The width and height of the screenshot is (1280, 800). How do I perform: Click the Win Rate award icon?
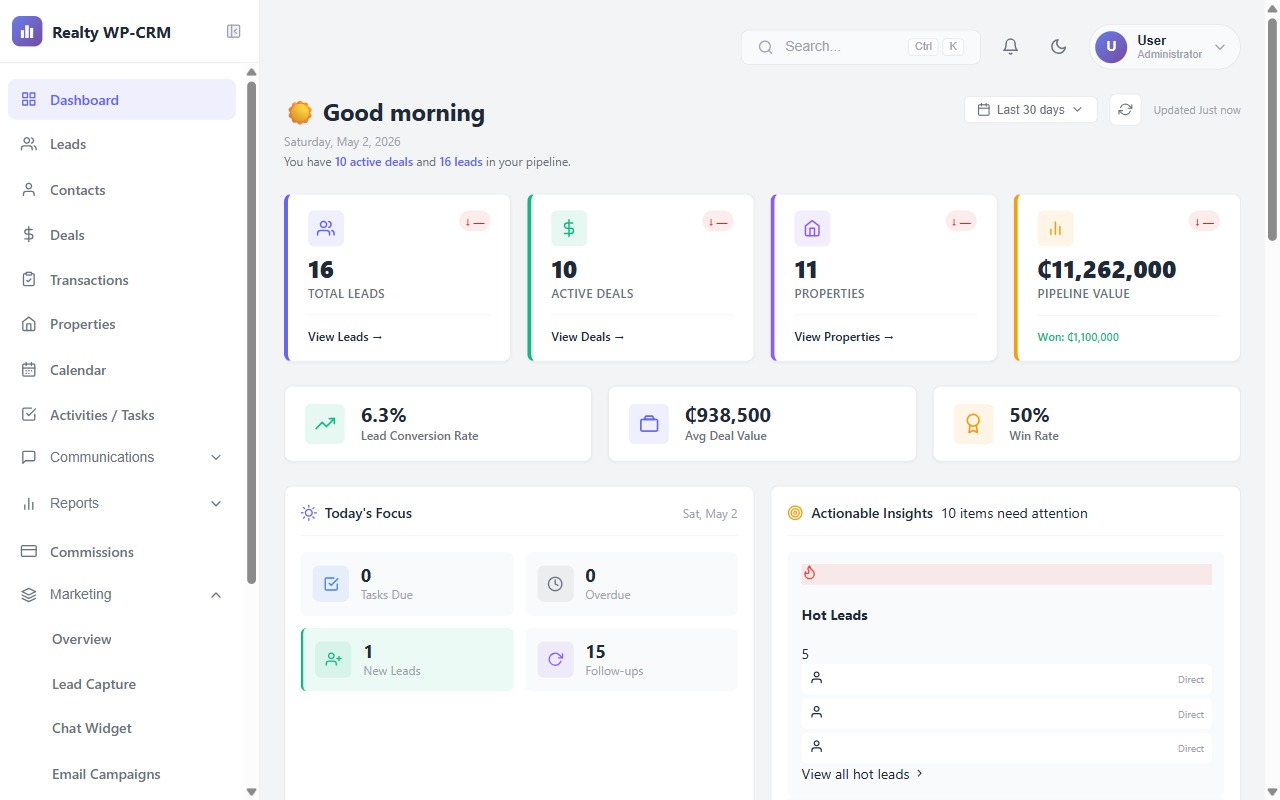[x=973, y=424]
